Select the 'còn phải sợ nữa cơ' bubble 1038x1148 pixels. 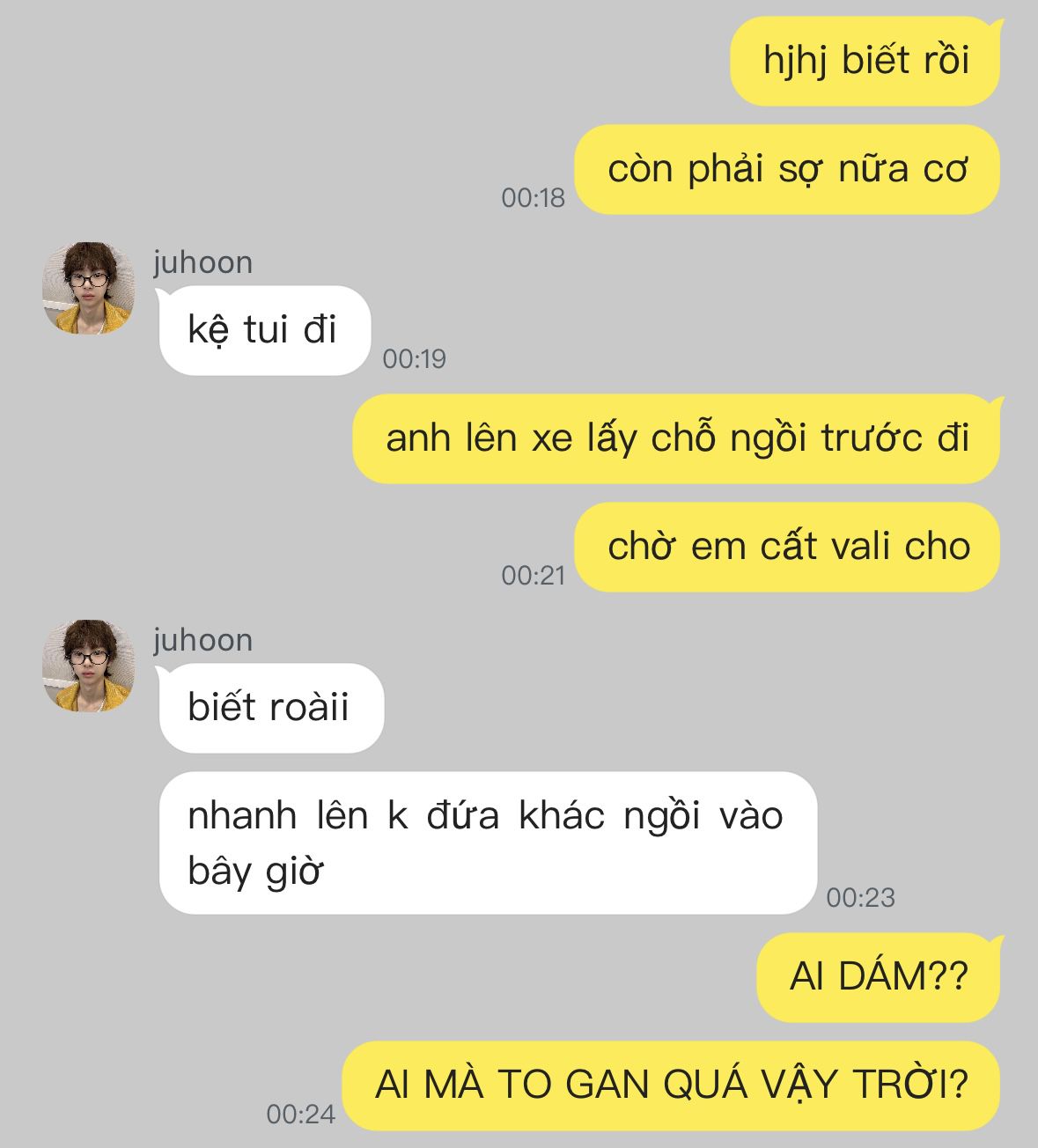tap(788, 169)
